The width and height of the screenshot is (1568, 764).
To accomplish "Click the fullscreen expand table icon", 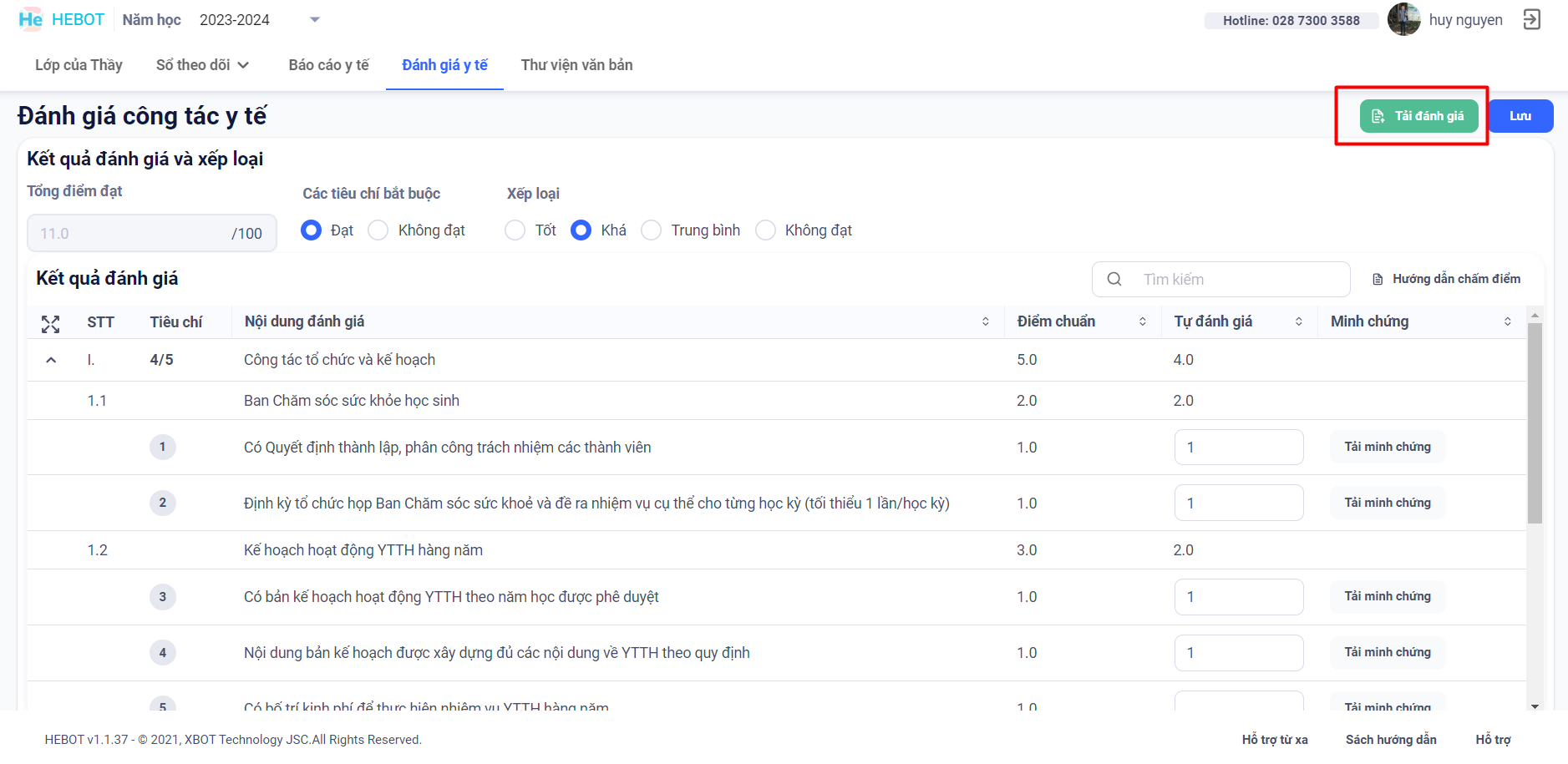I will tap(51, 324).
